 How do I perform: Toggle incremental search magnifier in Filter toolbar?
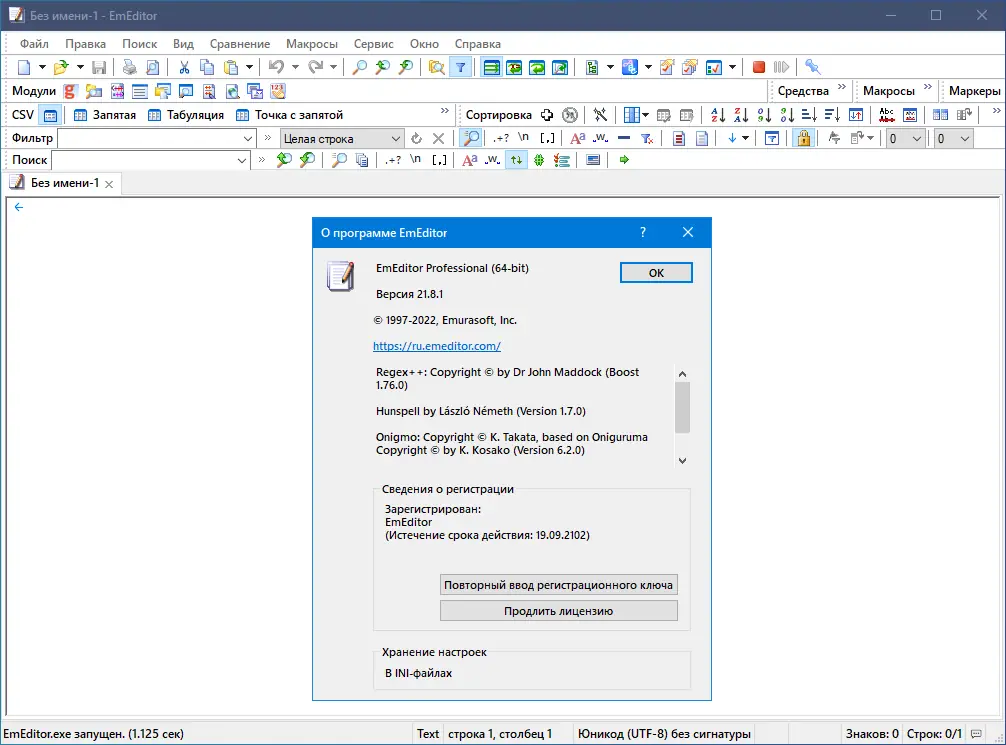471,139
